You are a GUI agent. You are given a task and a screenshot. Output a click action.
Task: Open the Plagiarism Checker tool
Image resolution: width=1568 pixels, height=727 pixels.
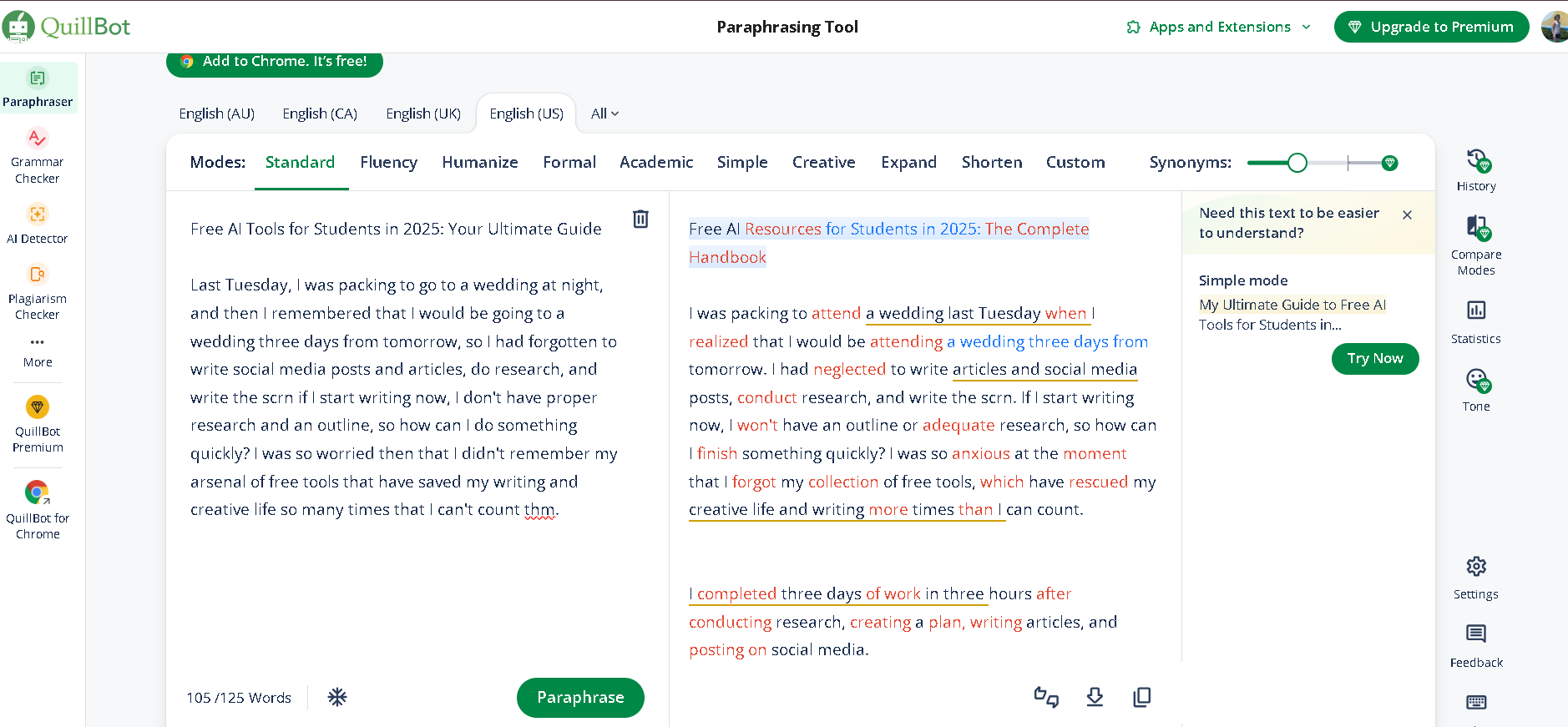[x=38, y=293]
